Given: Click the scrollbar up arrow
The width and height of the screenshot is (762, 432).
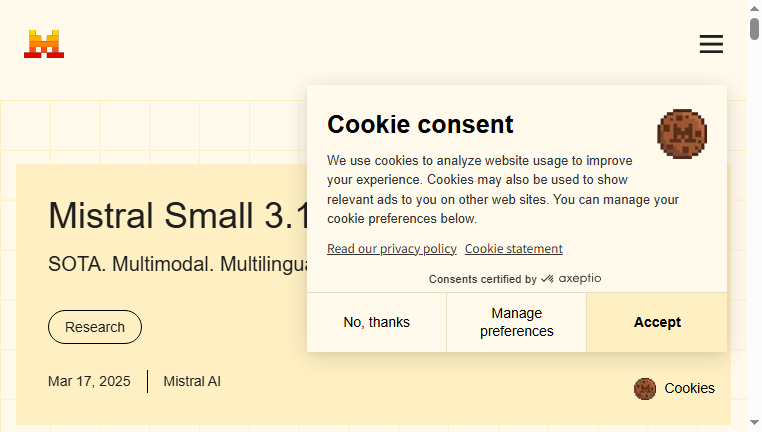Looking at the screenshot, I should pos(754,8).
